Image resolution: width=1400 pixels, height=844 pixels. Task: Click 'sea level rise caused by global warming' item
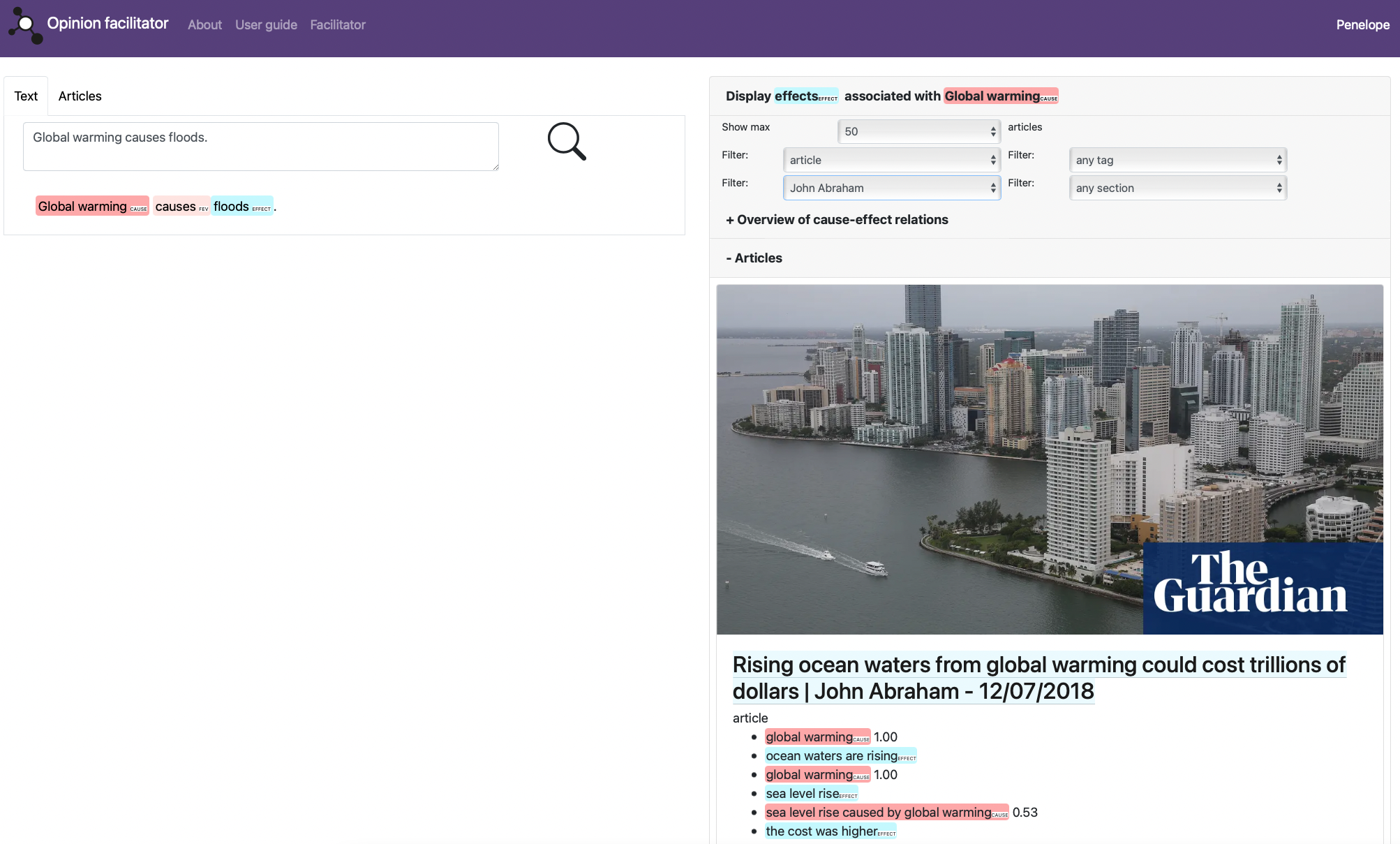(886, 813)
